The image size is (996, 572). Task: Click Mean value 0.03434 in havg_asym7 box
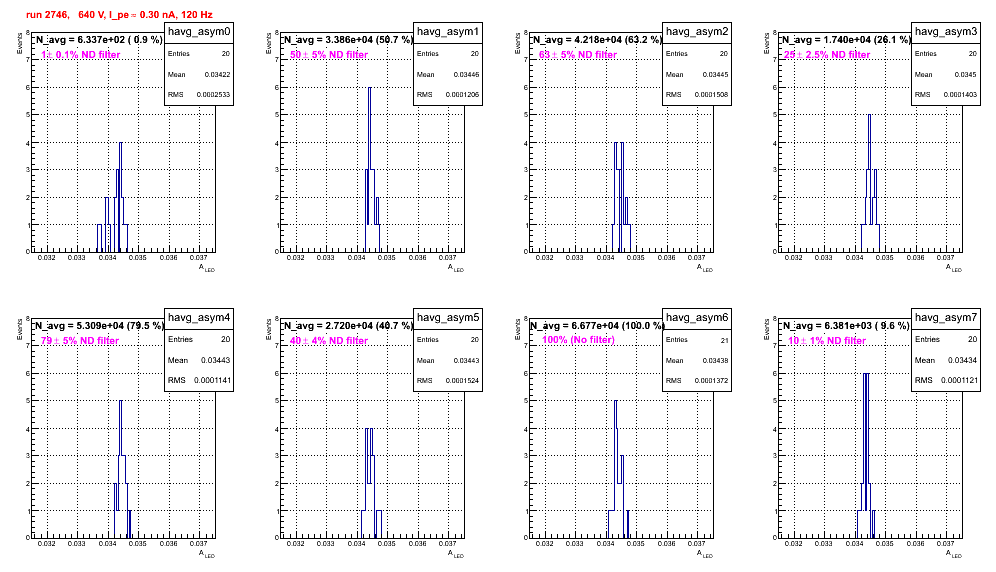point(962,360)
